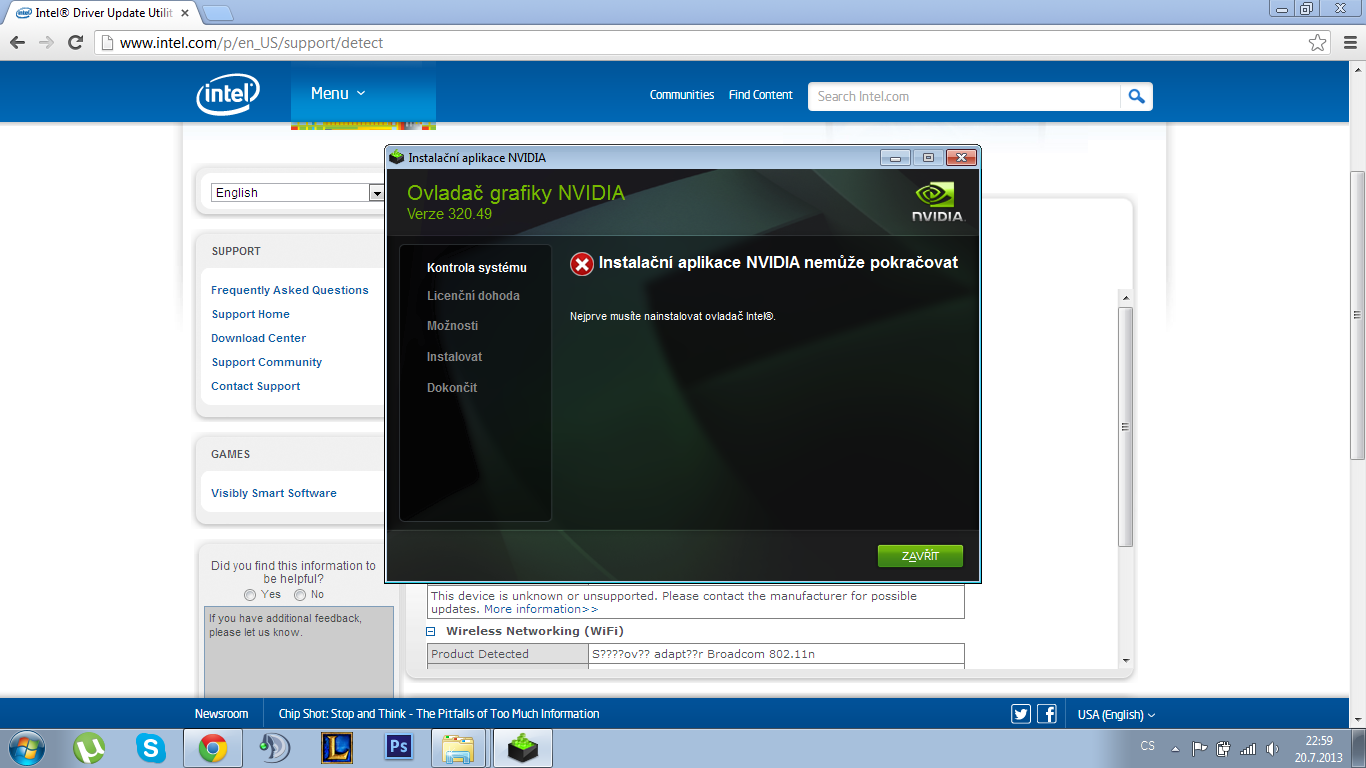Click the scrollbar thumb in the results panel
The height and width of the screenshot is (768, 1366).
pos(1126,427)
